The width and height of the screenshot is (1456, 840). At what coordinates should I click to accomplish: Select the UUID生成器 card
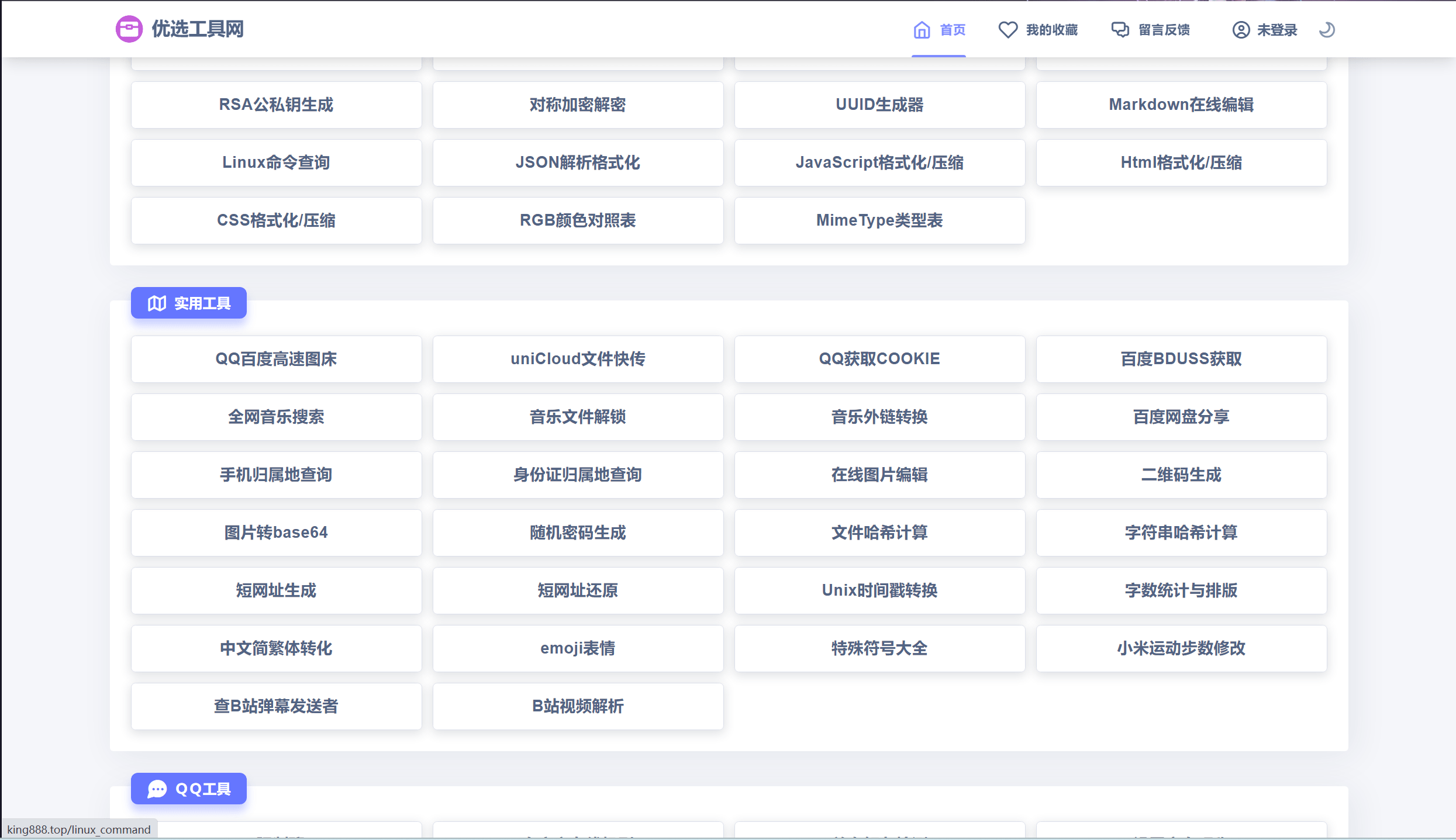pyautogui.click(x=879, y=105)
